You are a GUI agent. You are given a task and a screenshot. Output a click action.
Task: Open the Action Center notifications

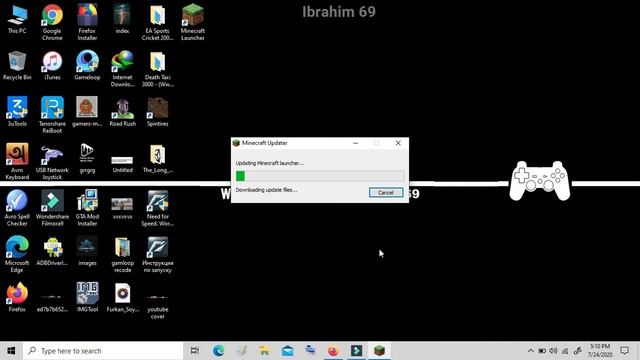[x=624, y=351]
